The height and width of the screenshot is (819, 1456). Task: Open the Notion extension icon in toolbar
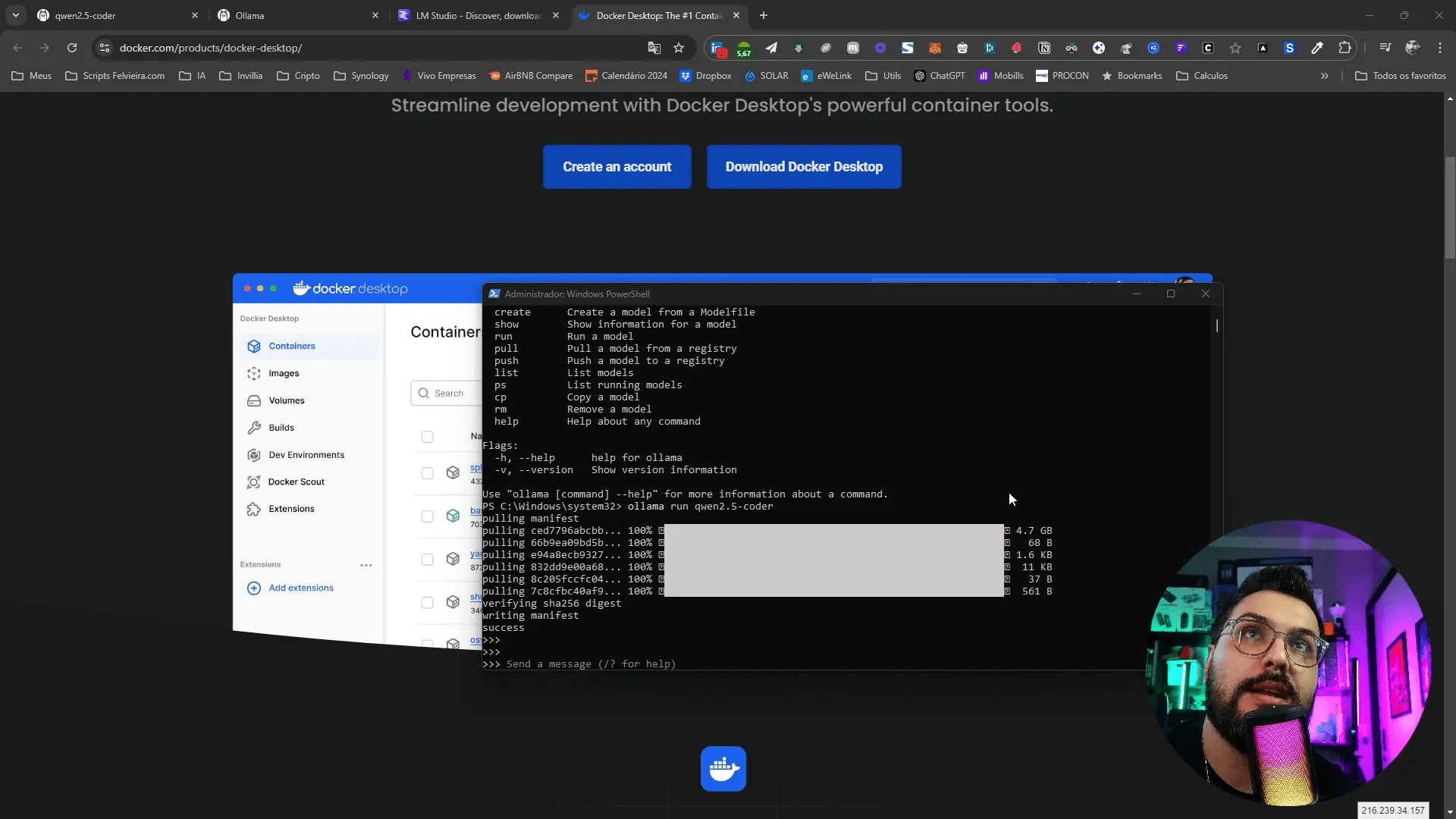pos(1044,48)
